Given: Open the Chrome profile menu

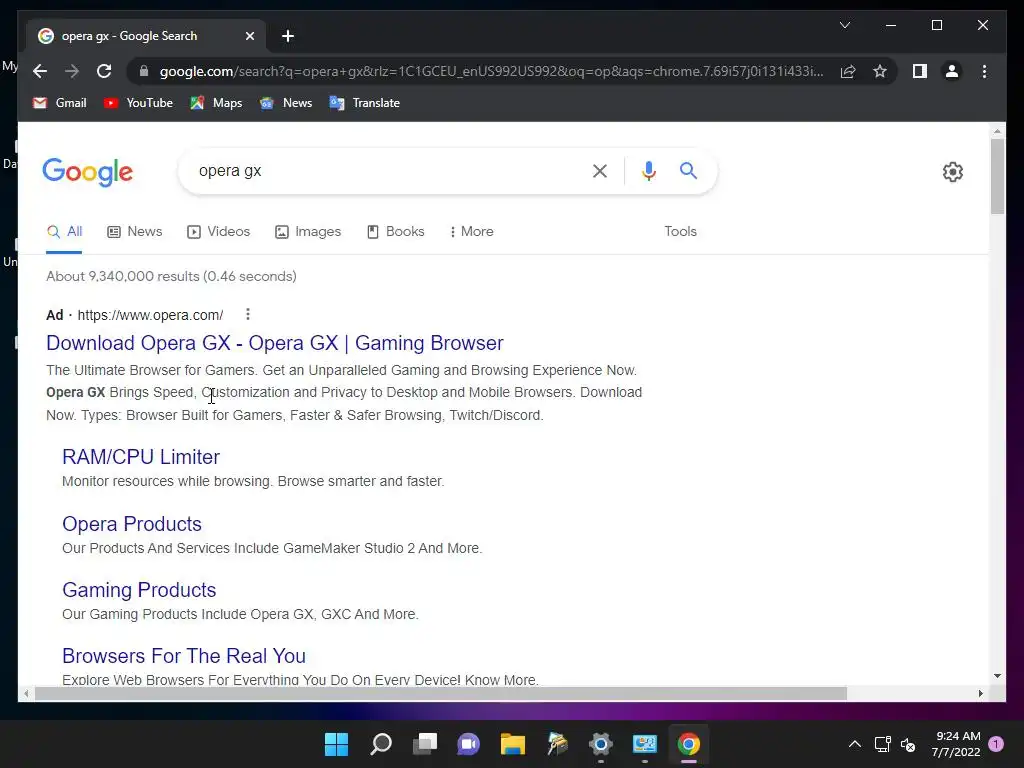Looking at the screenshot, I should point(952,71).
